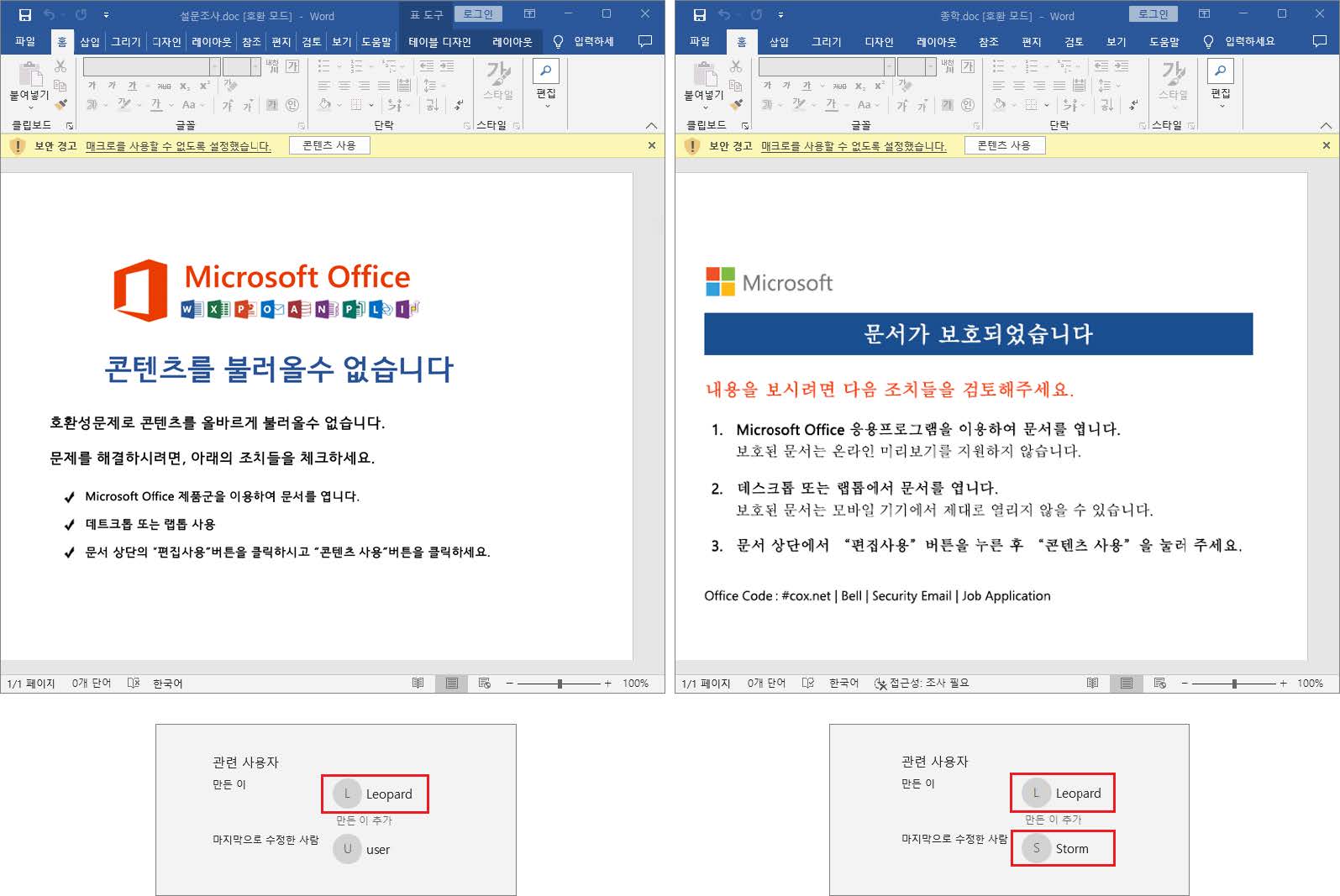Collapse the ribbon using chevron in right window
Viewport: 1340px width, 896px height.
1326,125
